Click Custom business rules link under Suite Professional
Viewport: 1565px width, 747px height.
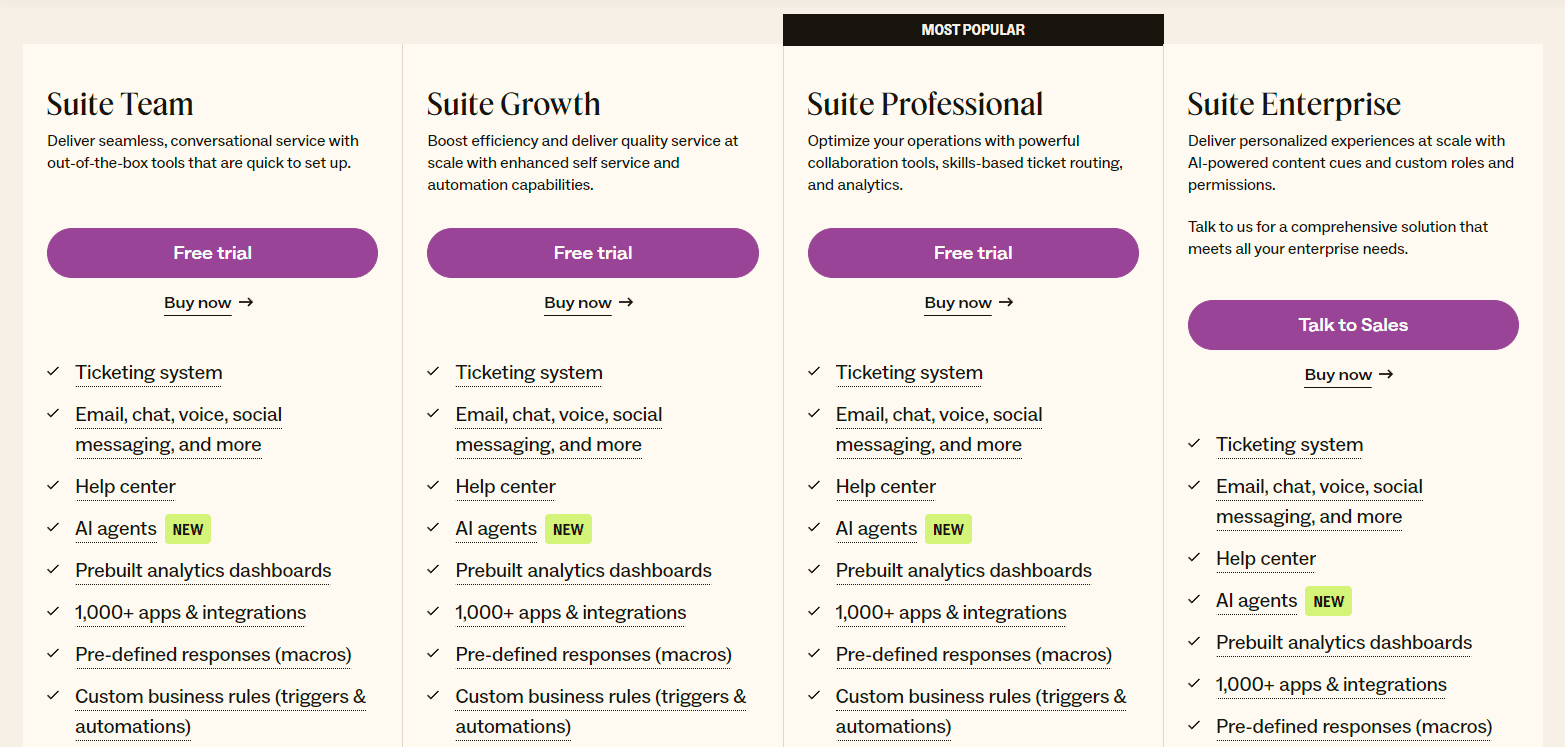tap(981, 696)
